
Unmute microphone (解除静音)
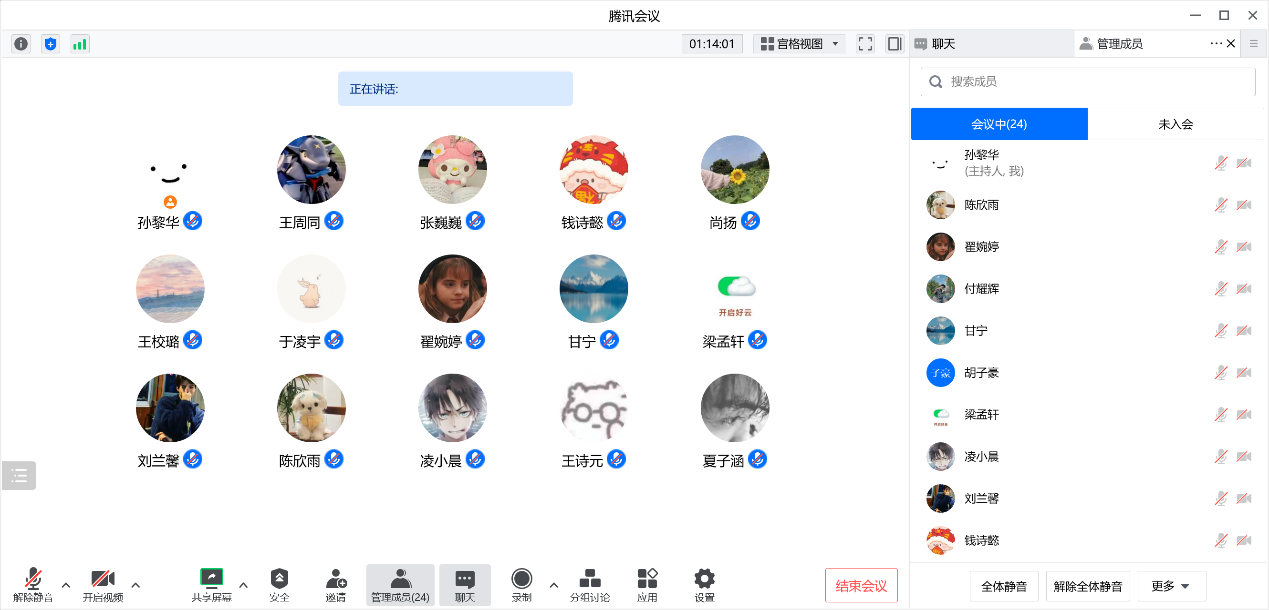point(33,579)
